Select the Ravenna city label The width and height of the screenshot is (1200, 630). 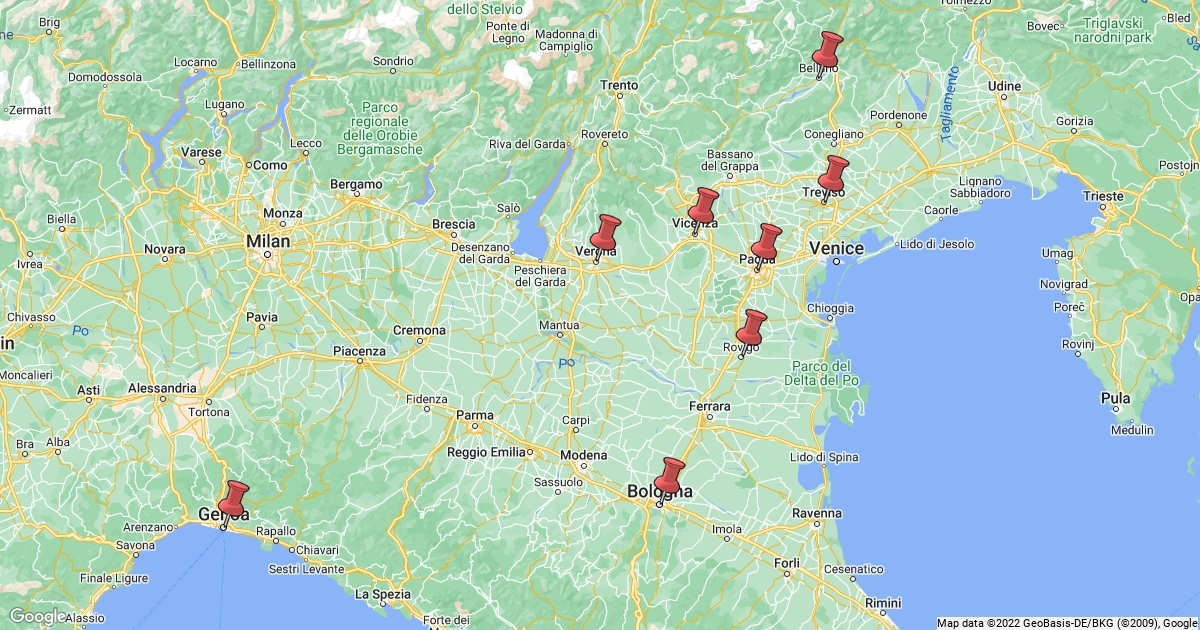(815, 513)
